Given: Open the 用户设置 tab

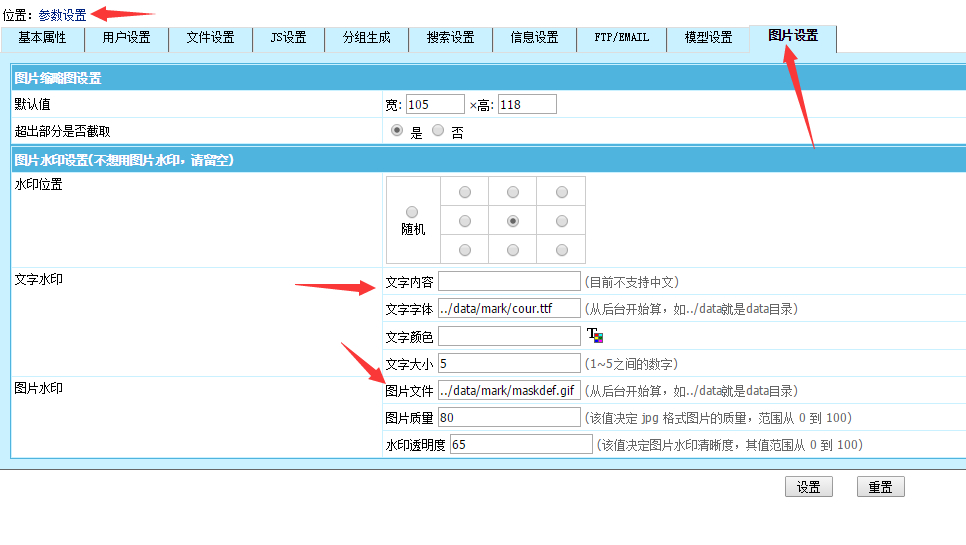Looking at the screenshot, I should tap(126, 38).
